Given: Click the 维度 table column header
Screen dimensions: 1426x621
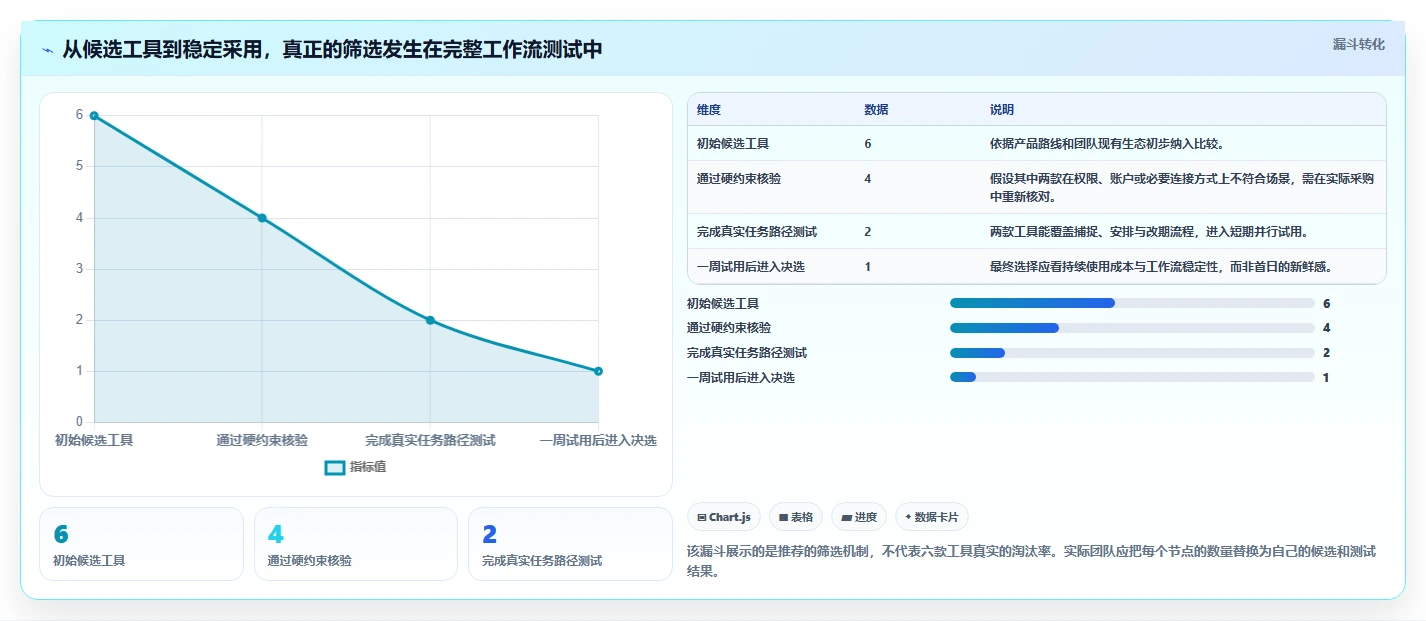Looking at the screenshot, I should point(709,110).
